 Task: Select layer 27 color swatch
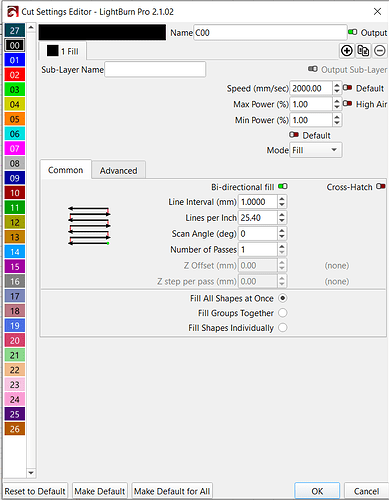click(15, 31)
